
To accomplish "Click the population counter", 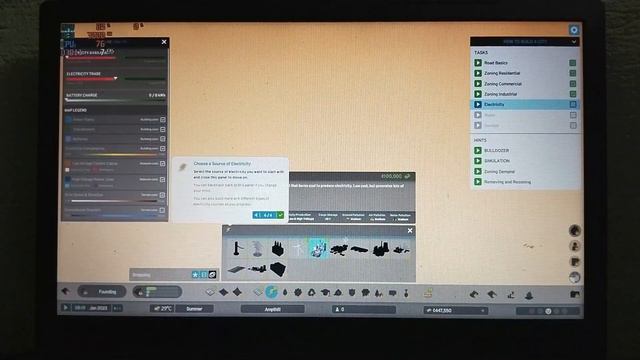I will click(x=363, y=309).
